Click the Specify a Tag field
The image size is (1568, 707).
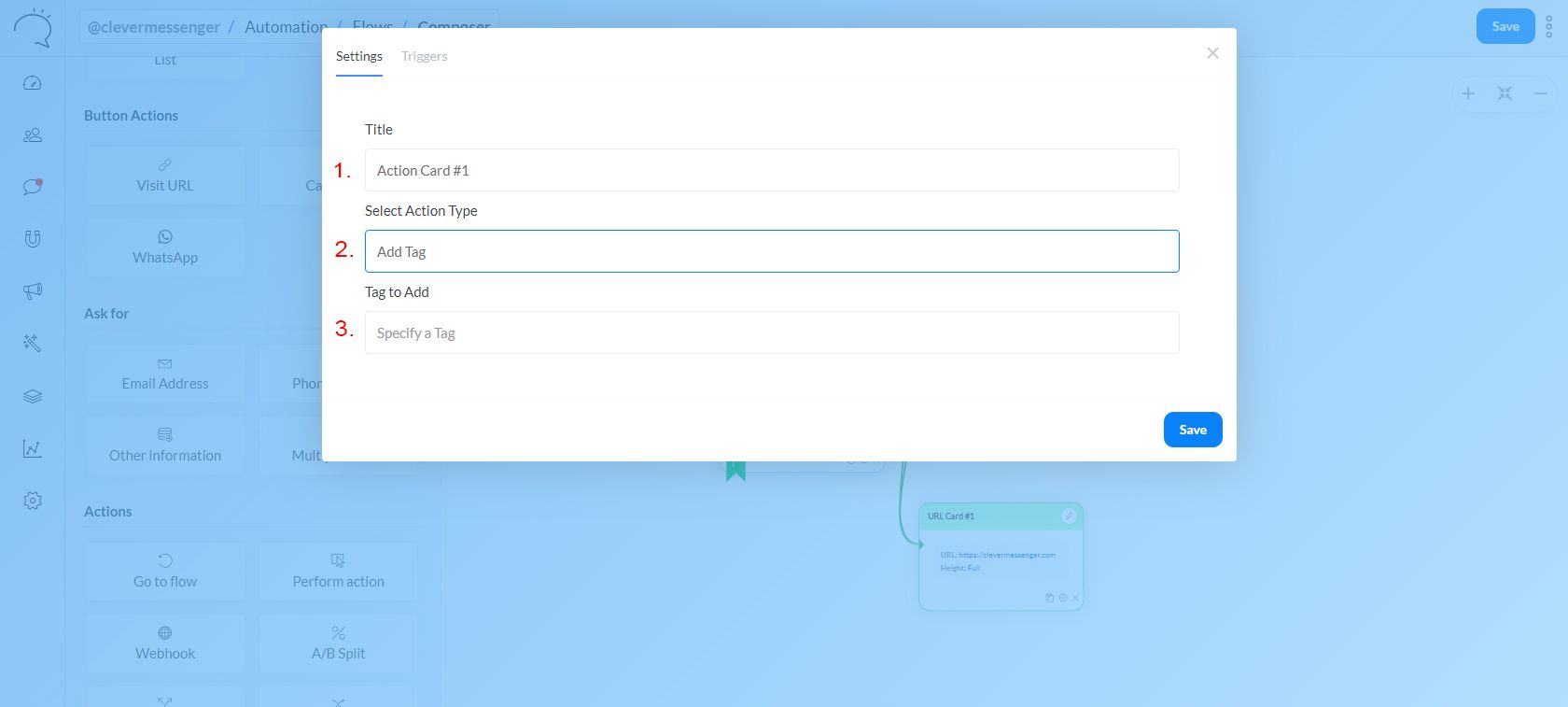coord(771,332)
